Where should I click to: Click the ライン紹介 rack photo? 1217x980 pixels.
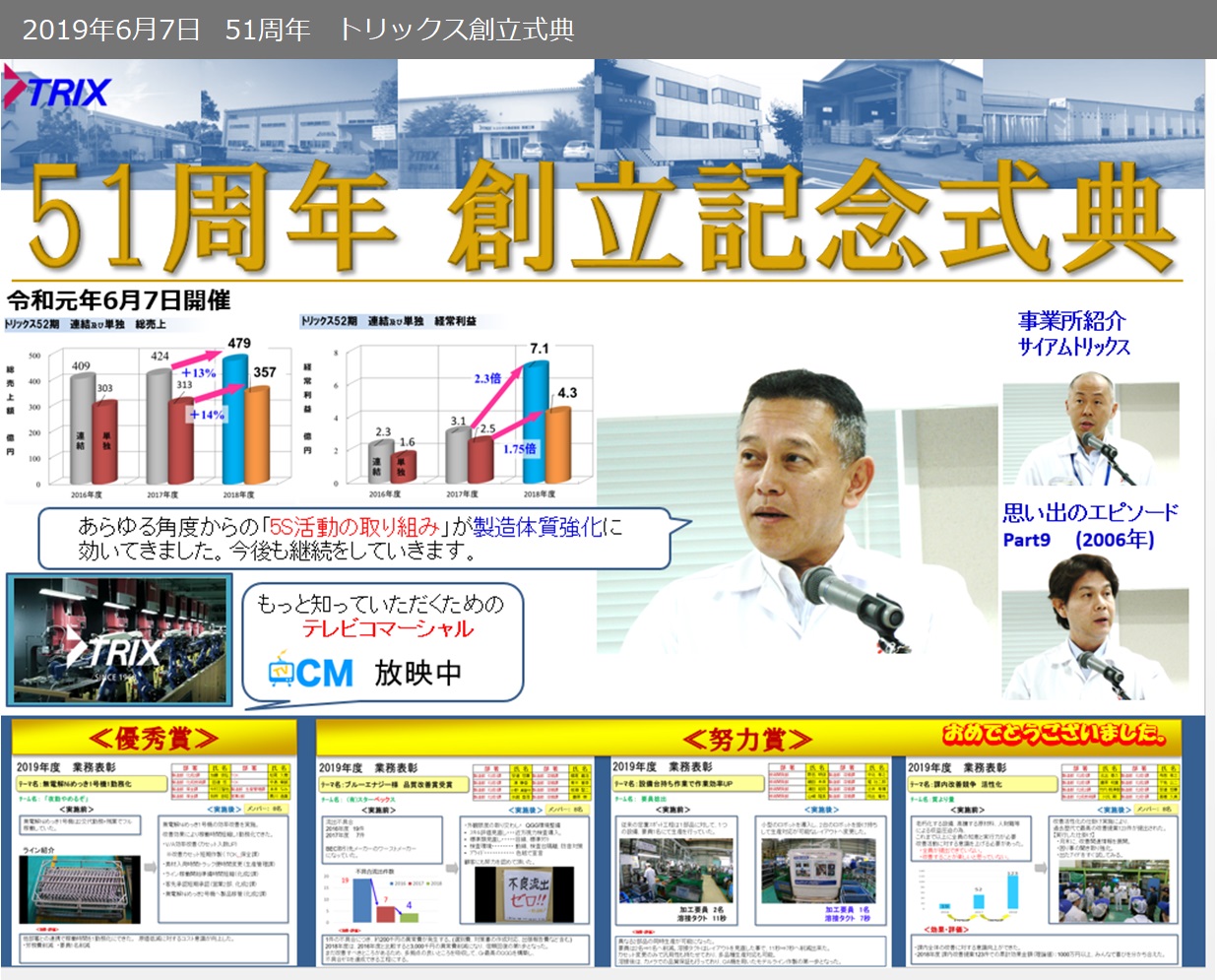coord(82,889)
